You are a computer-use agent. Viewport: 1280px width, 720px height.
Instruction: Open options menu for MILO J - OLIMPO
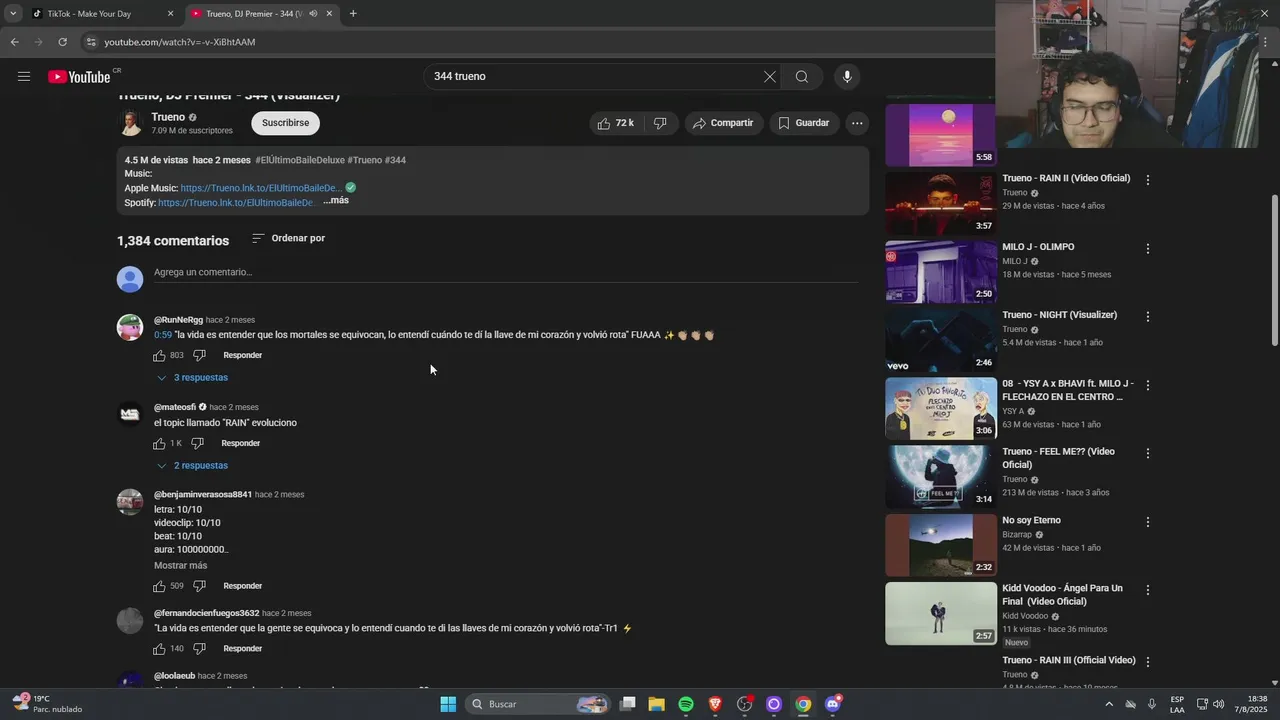1148,248
